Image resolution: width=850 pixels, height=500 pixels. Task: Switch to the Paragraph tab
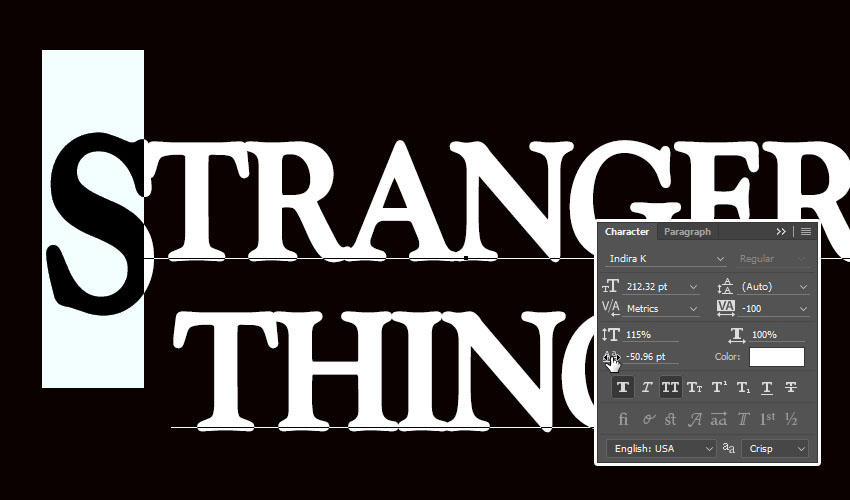(x=687, y=232)
